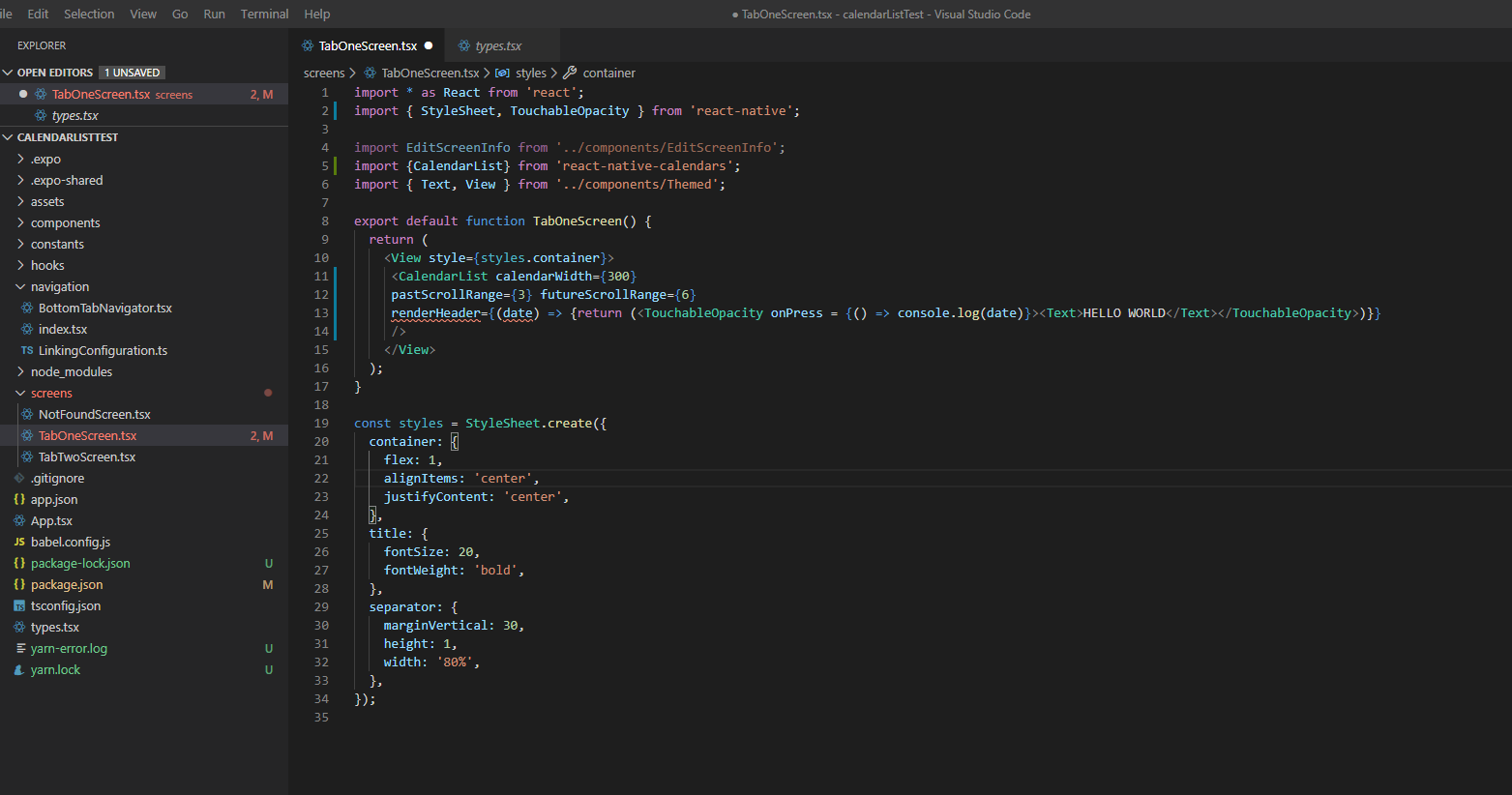Switch to the types.tsx tab
The width and height of the screenshot is (1512, 795).
click(499, 44)
